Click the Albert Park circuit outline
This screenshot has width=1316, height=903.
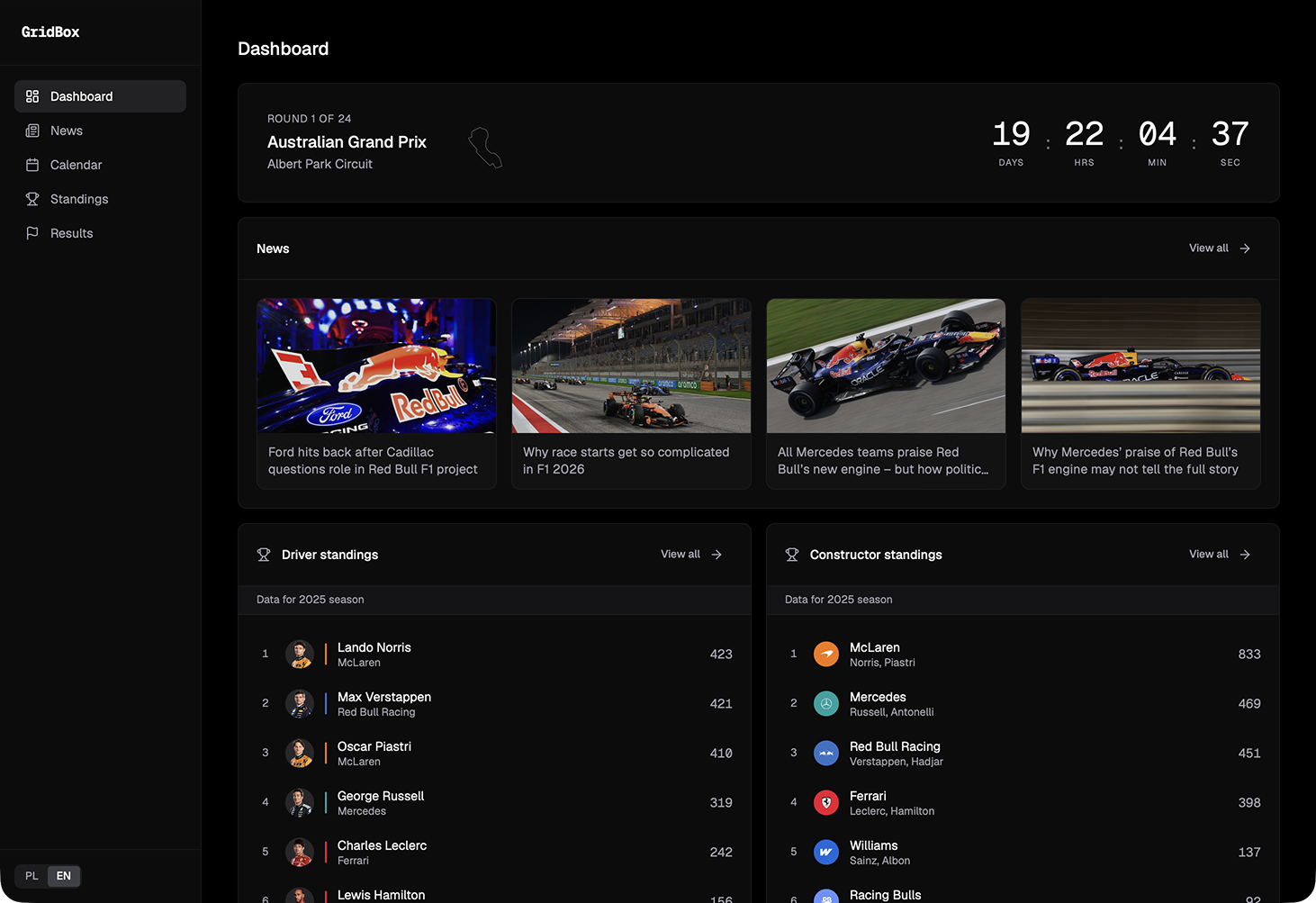click(485, 147)
